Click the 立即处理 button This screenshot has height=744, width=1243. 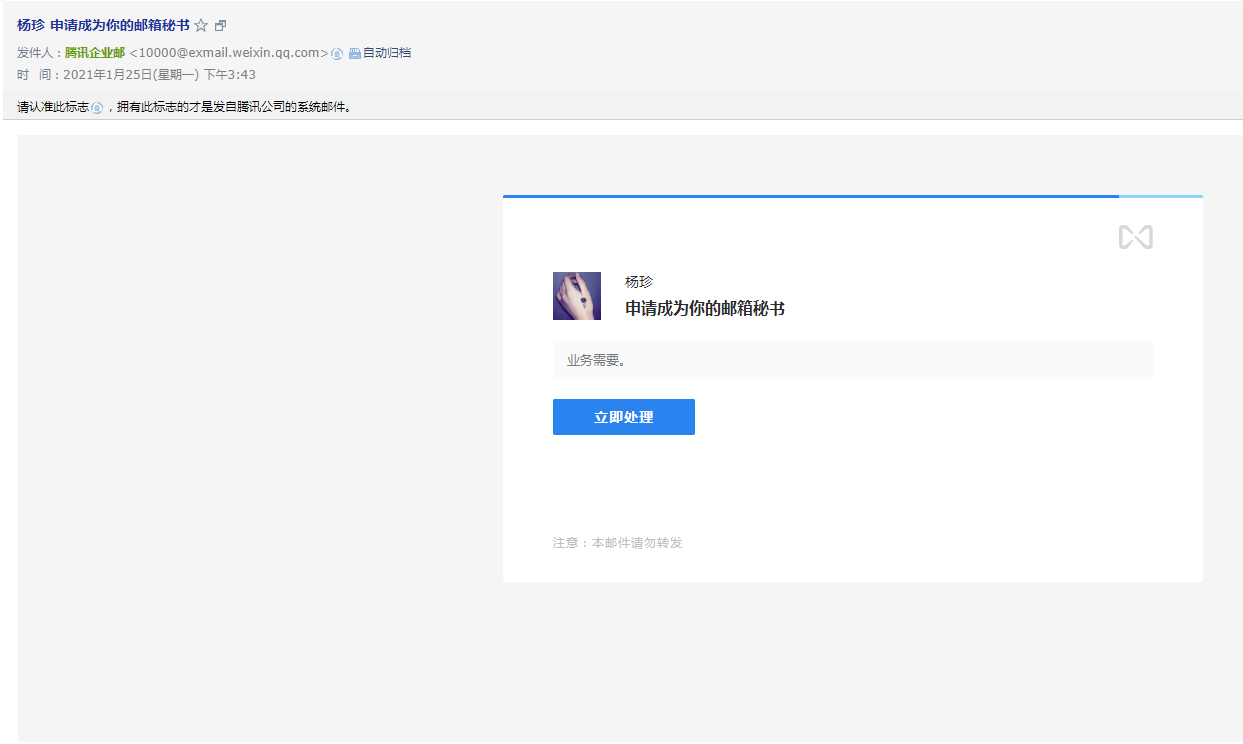[x=623, y=417]
